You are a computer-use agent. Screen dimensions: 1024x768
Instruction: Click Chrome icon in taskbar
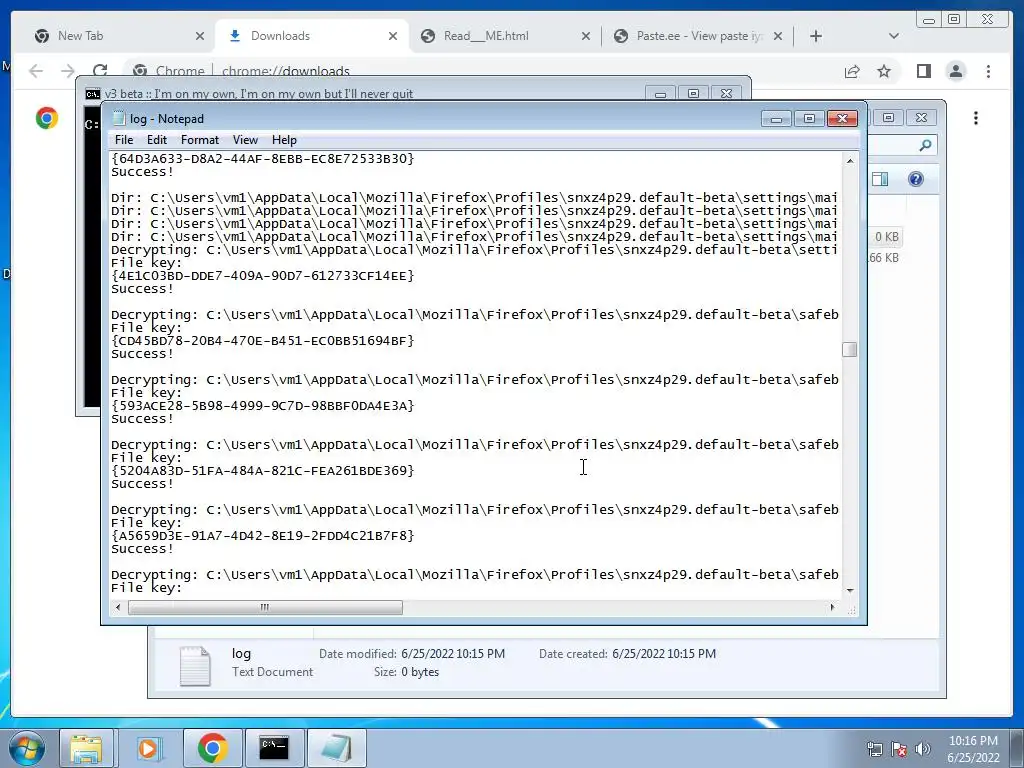[212, 748]
